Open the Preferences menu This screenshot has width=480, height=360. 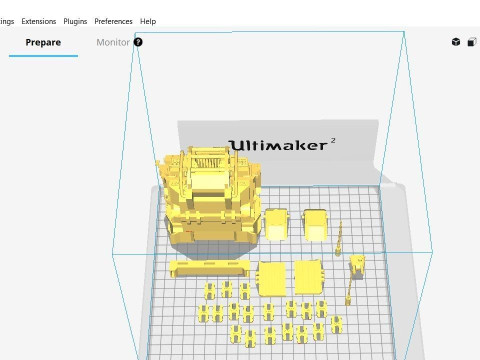point(113,21)
